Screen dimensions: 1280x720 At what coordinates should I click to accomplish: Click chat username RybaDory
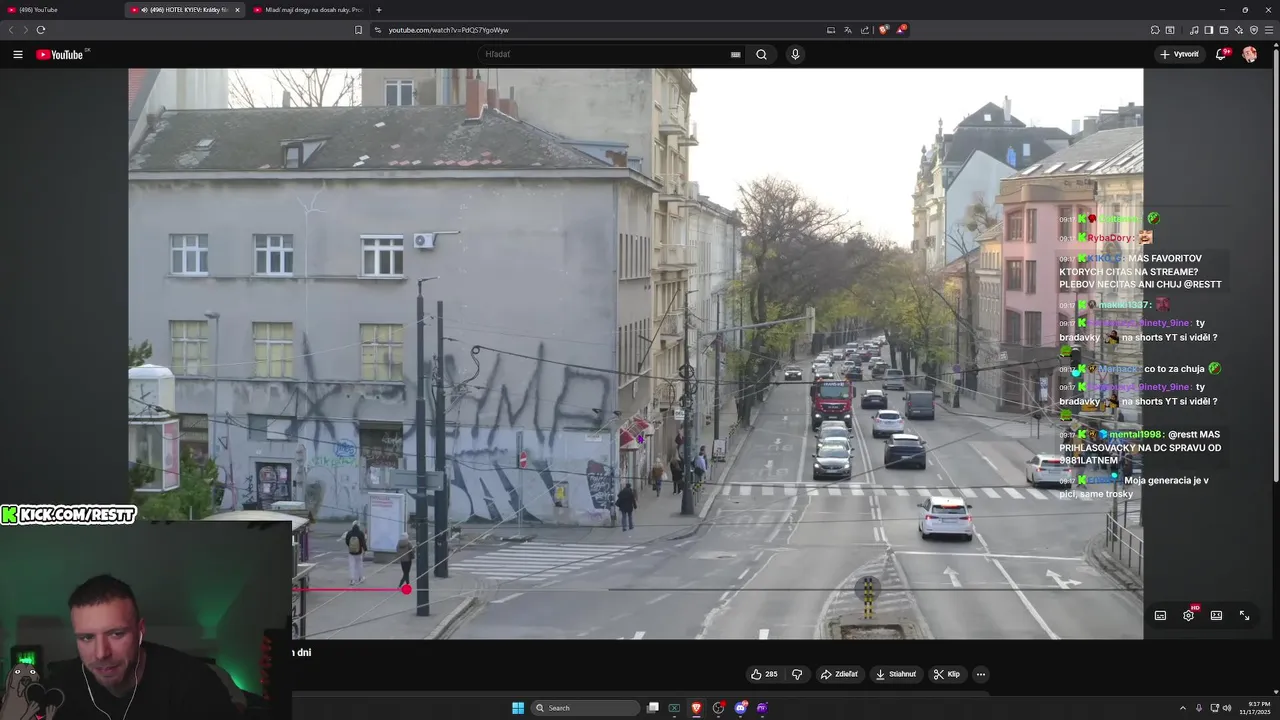coord(1109,238)
